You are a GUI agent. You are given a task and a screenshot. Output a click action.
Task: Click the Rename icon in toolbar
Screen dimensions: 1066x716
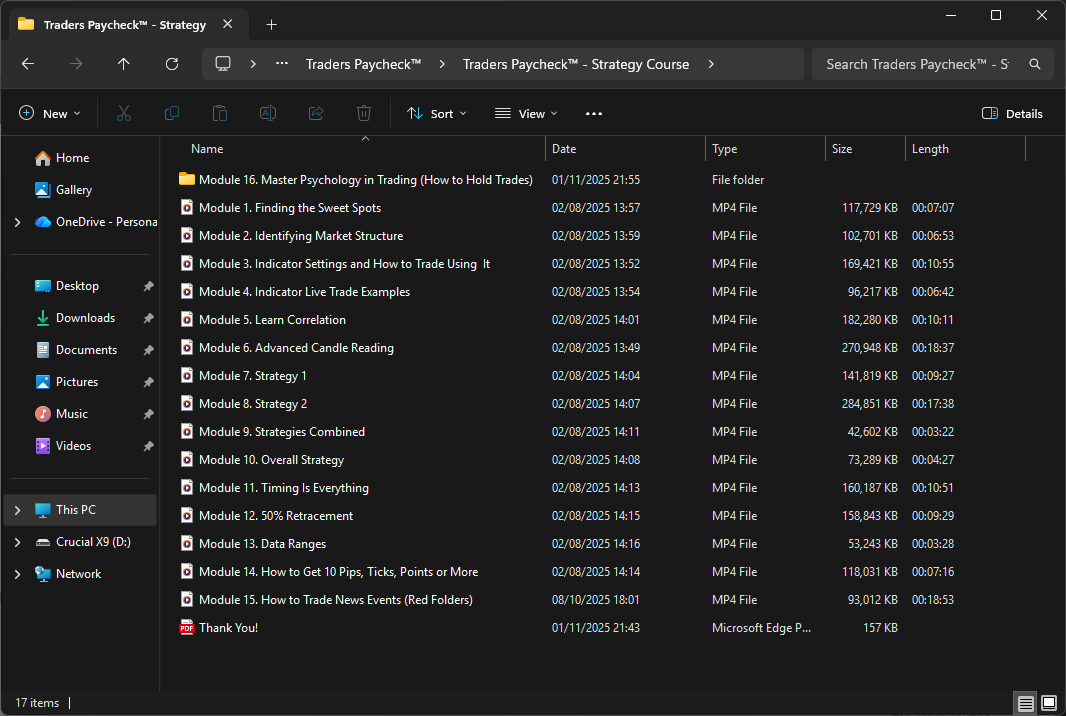268,114
